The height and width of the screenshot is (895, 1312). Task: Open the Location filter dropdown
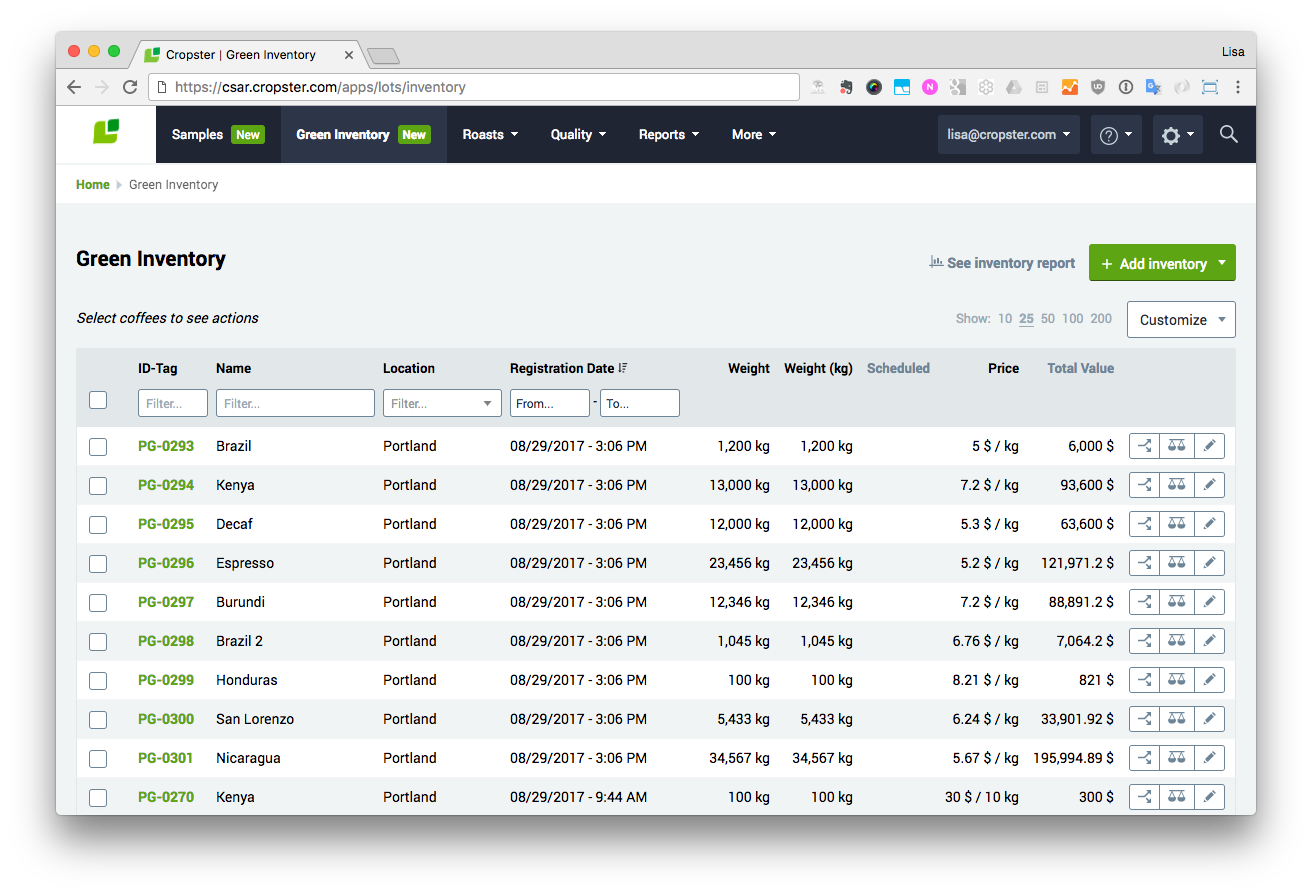click(442, 403)
